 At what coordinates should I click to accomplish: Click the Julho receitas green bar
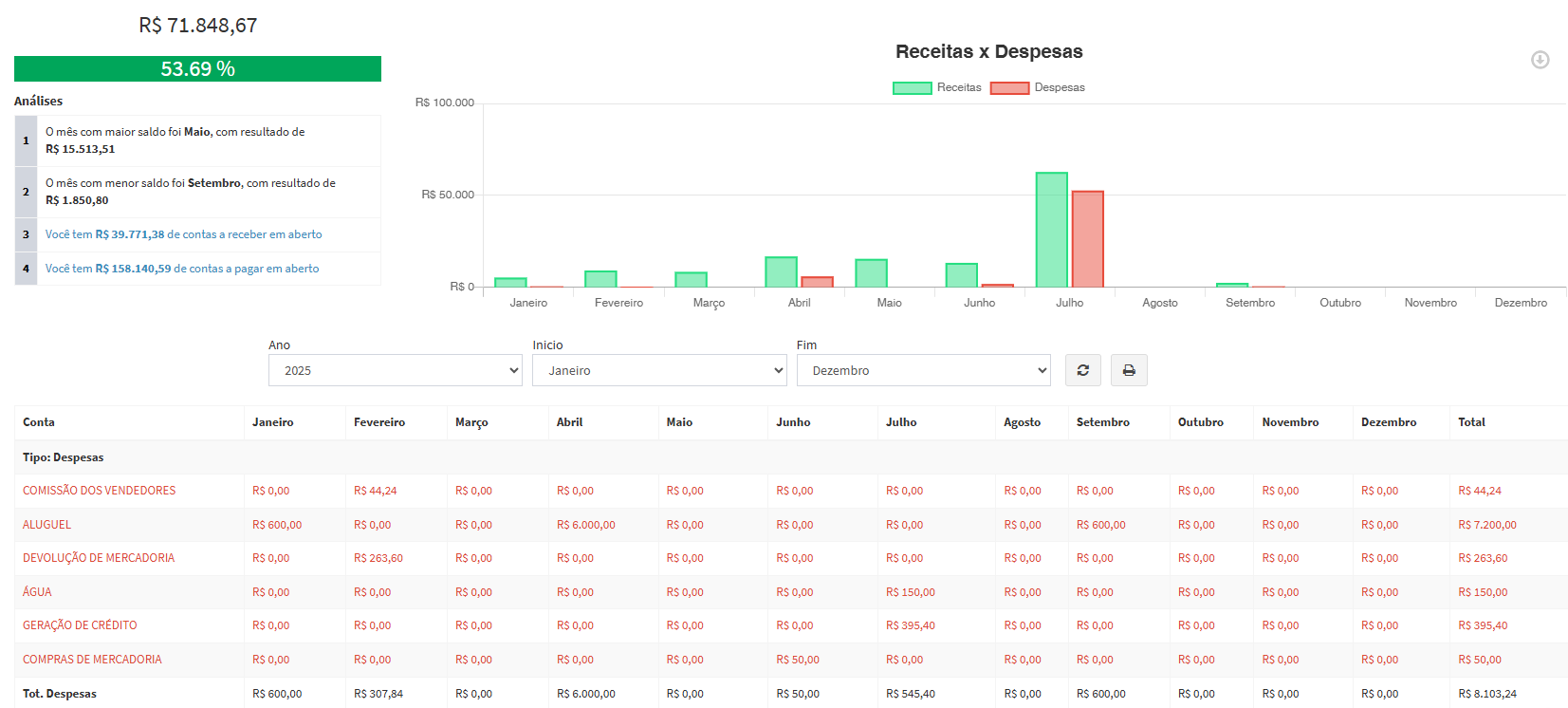tap(1051, 230)
